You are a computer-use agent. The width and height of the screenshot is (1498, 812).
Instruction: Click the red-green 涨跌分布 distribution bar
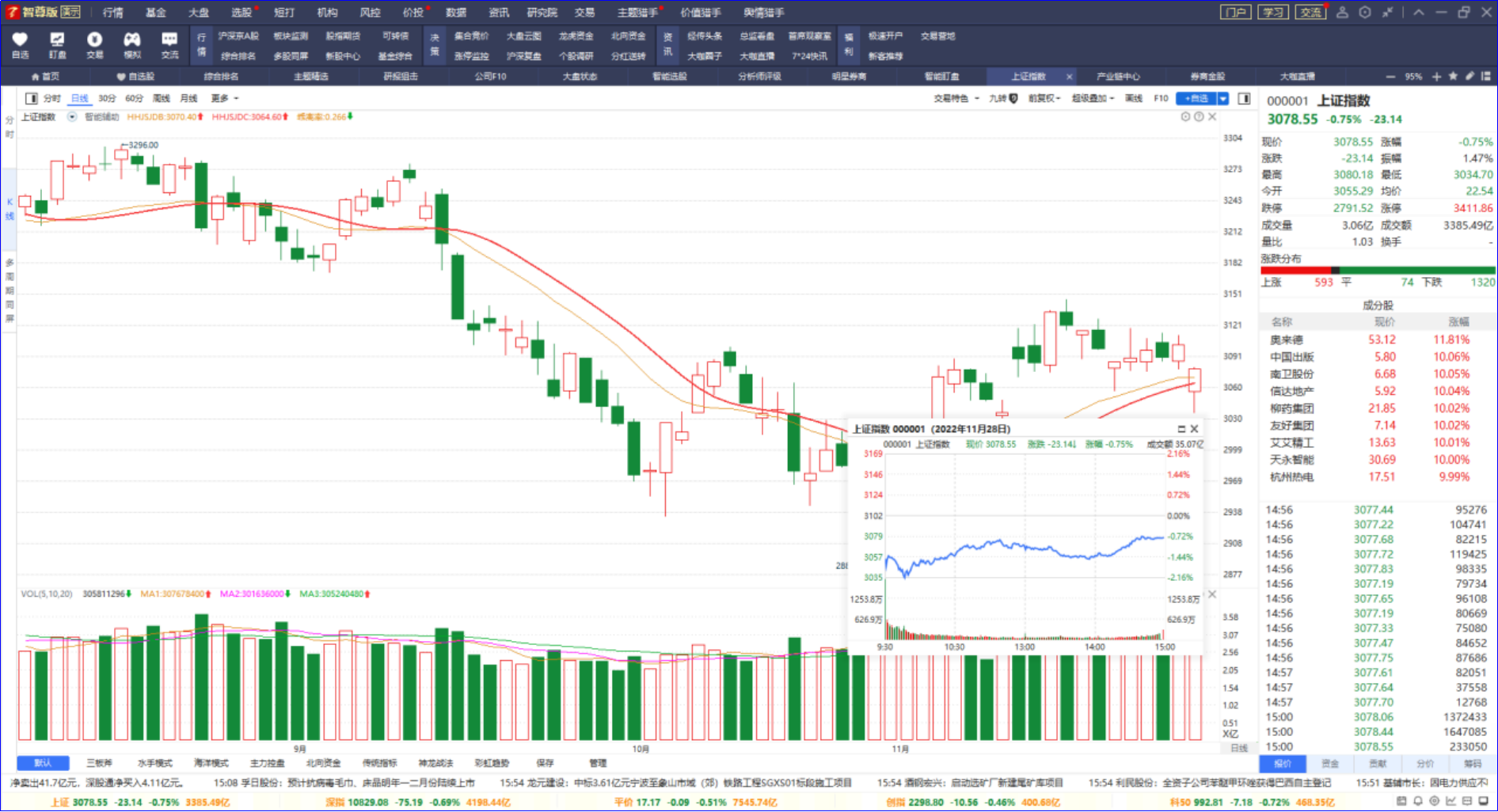pos(1378,271)
